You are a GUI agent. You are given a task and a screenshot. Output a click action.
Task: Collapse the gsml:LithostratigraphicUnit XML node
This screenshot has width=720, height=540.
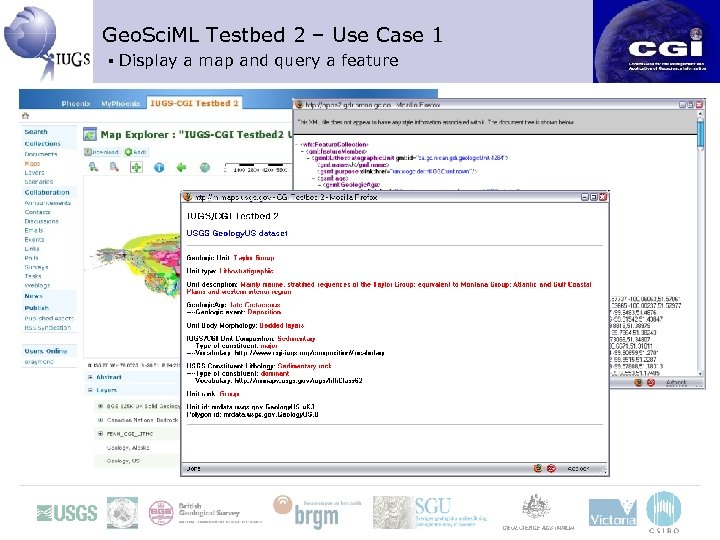(309, 158)
